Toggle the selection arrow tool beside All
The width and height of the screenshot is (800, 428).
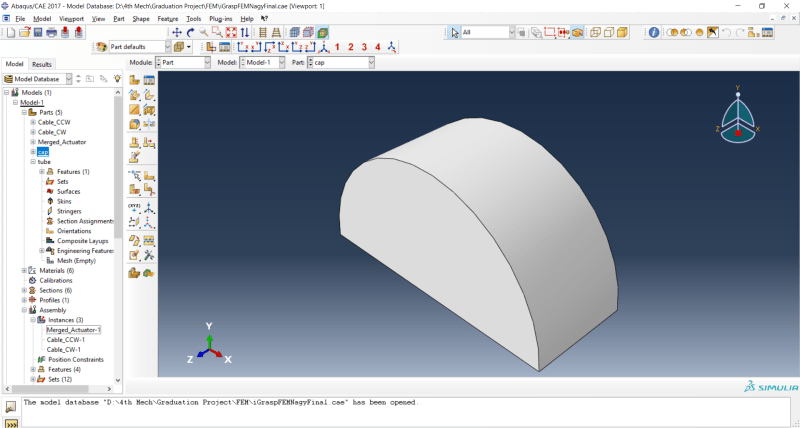[455, 33]
